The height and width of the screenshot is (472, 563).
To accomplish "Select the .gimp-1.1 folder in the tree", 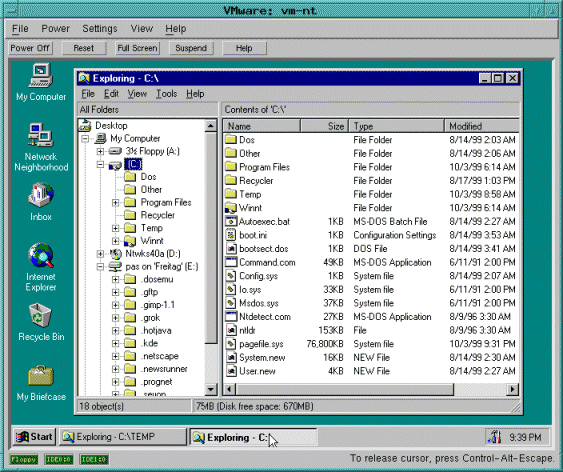I will (158, 305).
